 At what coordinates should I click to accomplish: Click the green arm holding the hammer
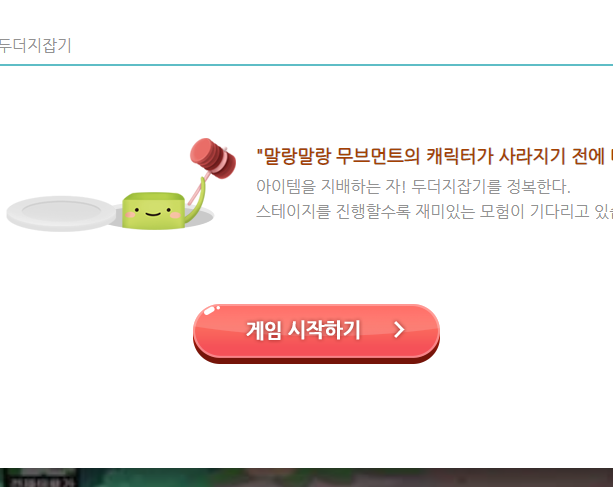click(196, 202)
